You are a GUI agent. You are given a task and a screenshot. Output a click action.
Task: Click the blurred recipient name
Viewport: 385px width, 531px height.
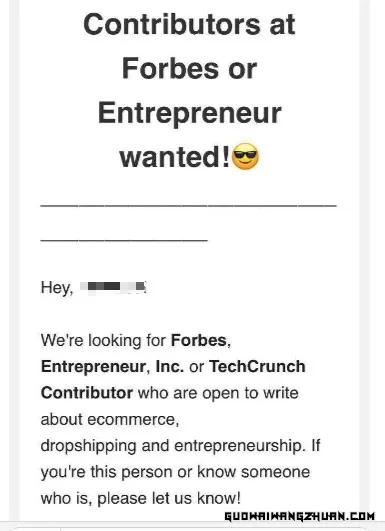point(113,287)
